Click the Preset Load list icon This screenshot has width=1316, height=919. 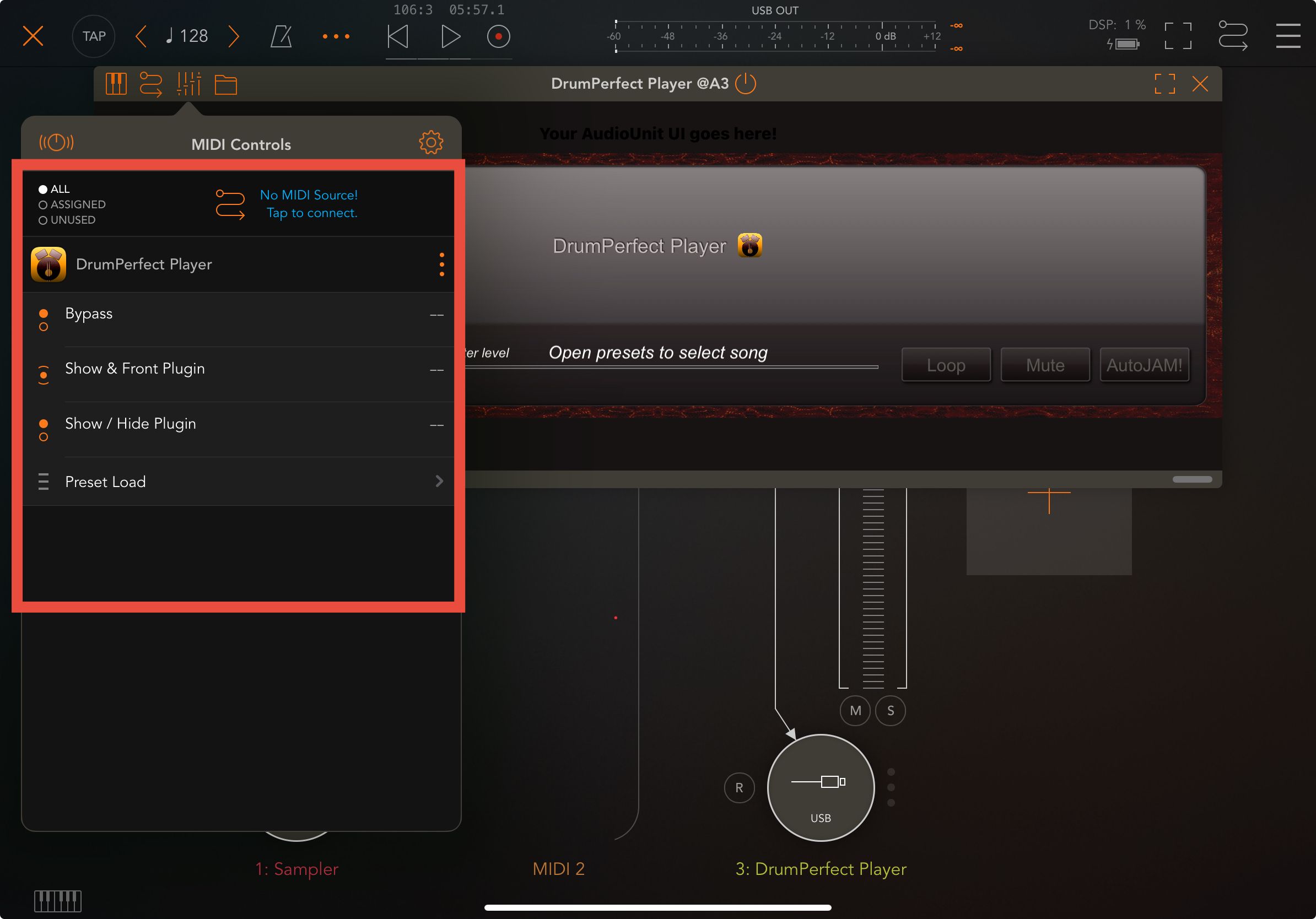(44, 482)
